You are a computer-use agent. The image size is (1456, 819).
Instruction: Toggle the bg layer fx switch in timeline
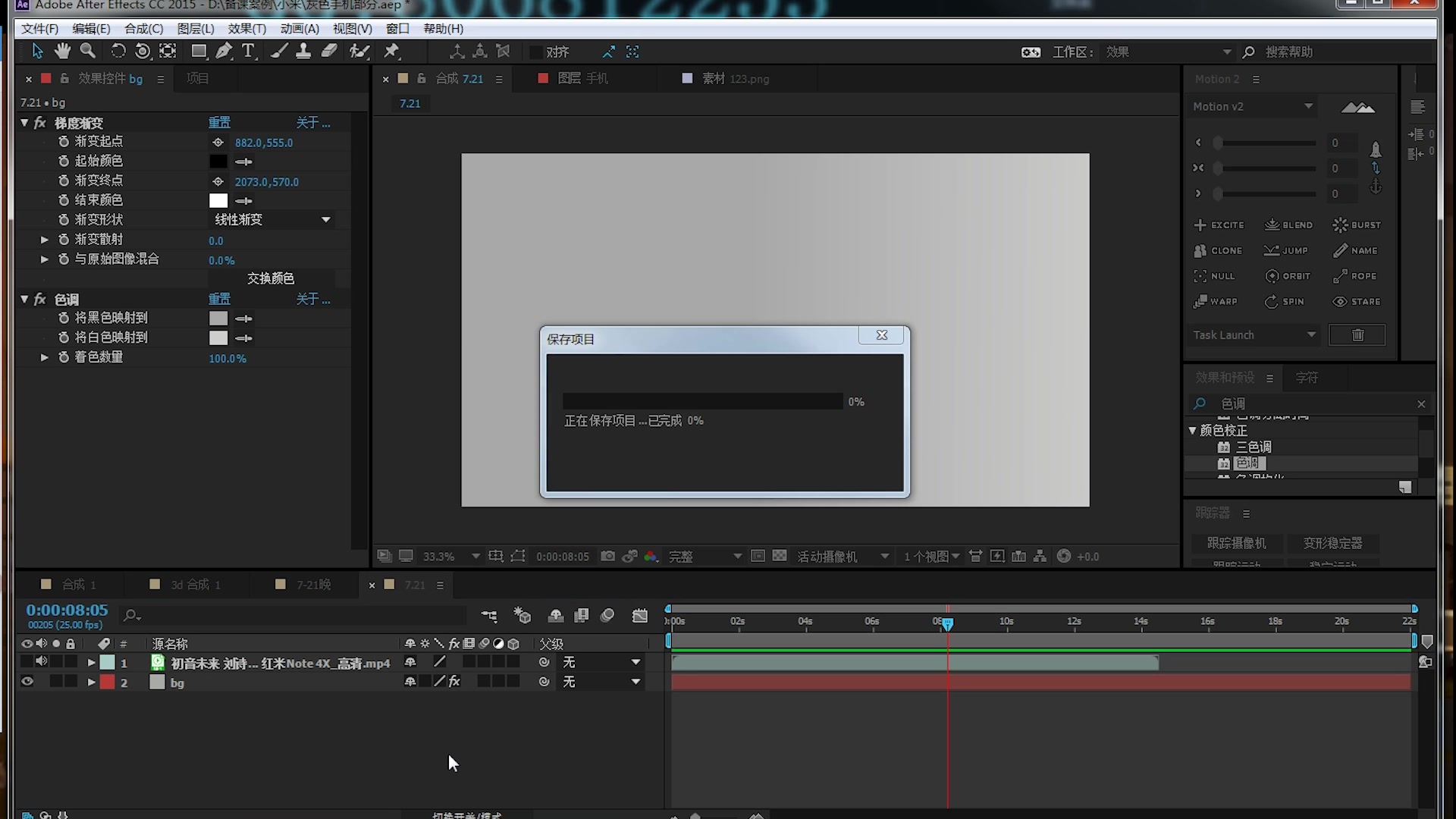[454, 682]
